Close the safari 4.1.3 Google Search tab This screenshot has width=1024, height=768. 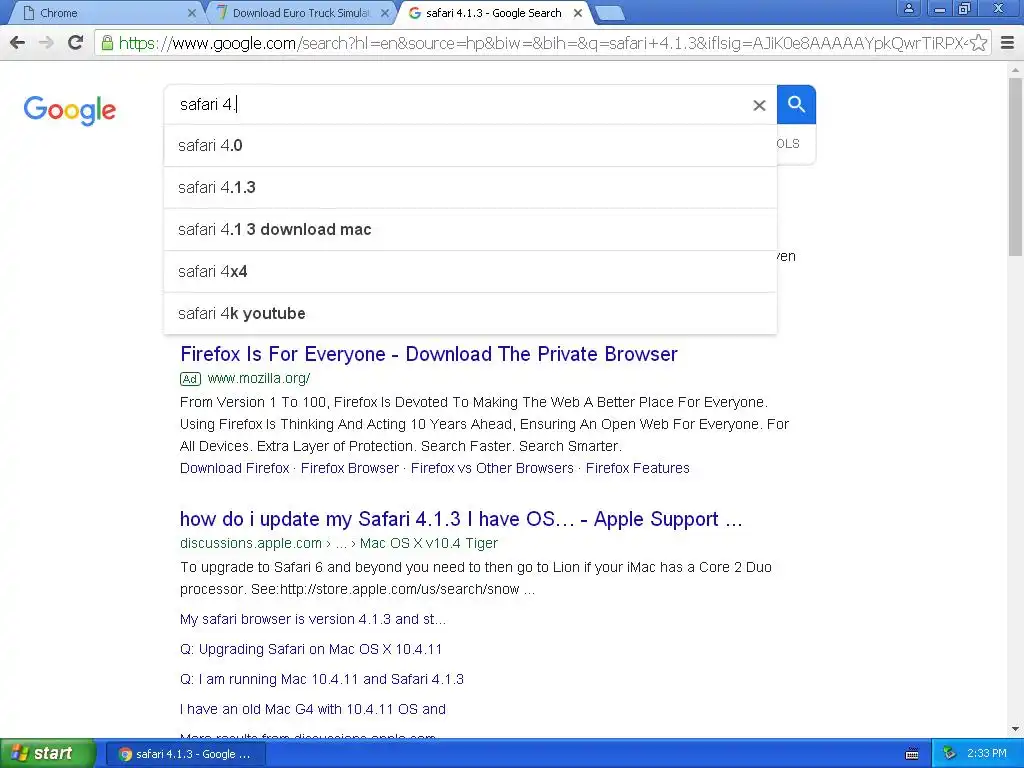coord(578,13)
